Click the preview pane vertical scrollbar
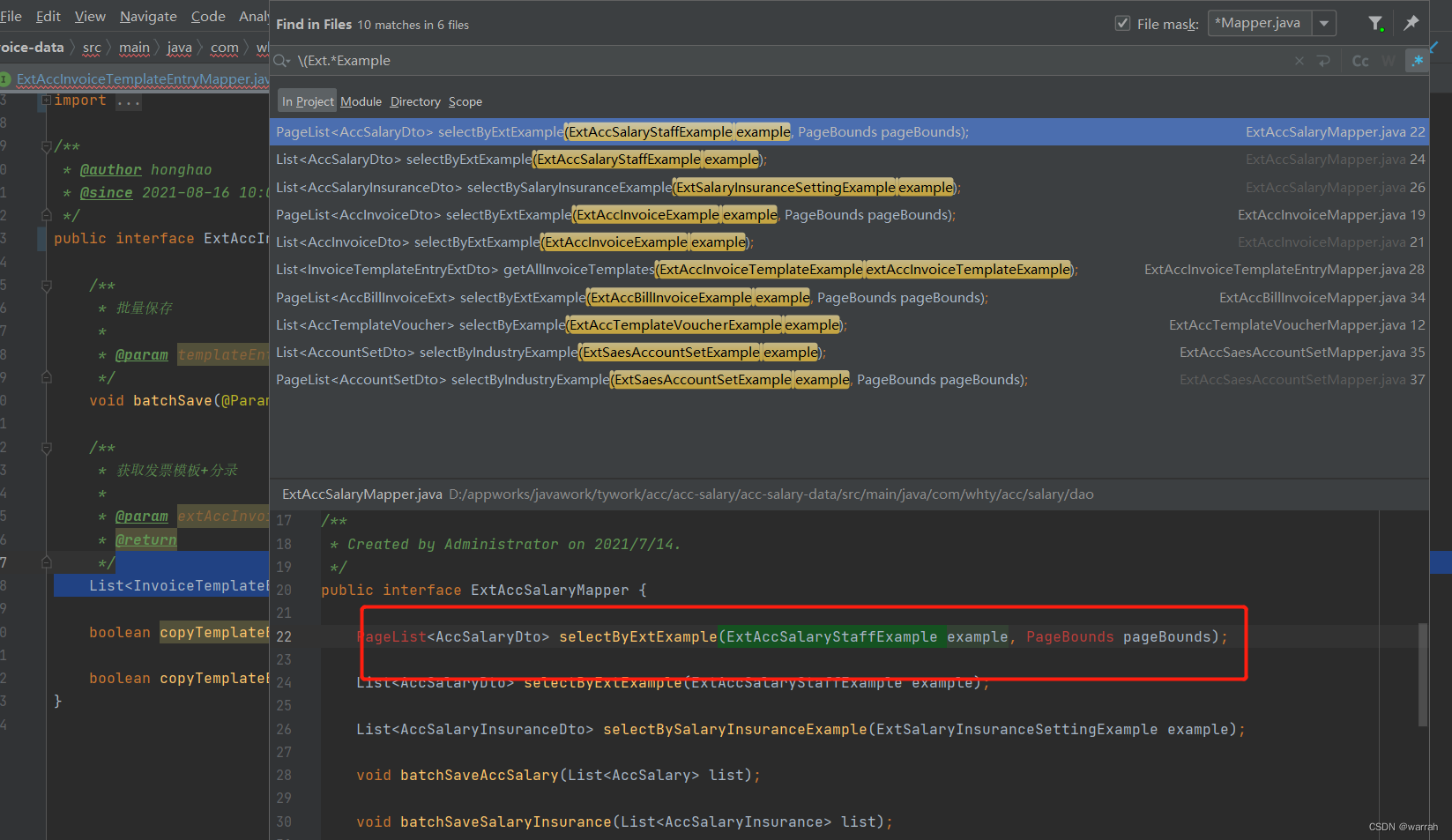The width and height of the screenshot is (1452, 840). pyautogui.click(x=1422, y=674)
